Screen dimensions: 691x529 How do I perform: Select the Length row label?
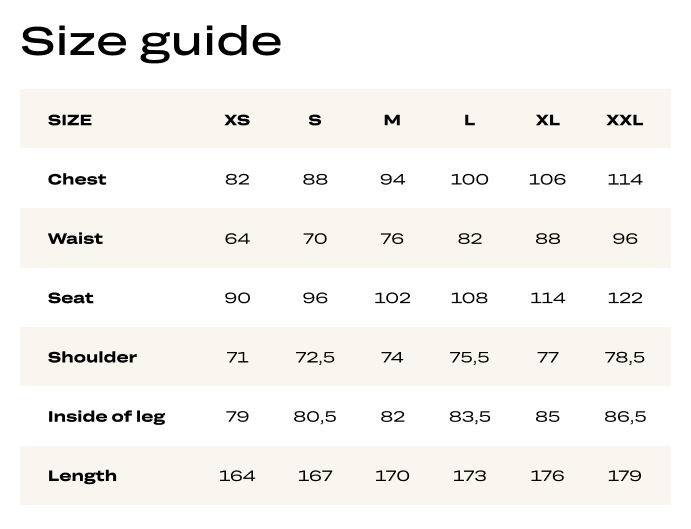coord(82,476)
